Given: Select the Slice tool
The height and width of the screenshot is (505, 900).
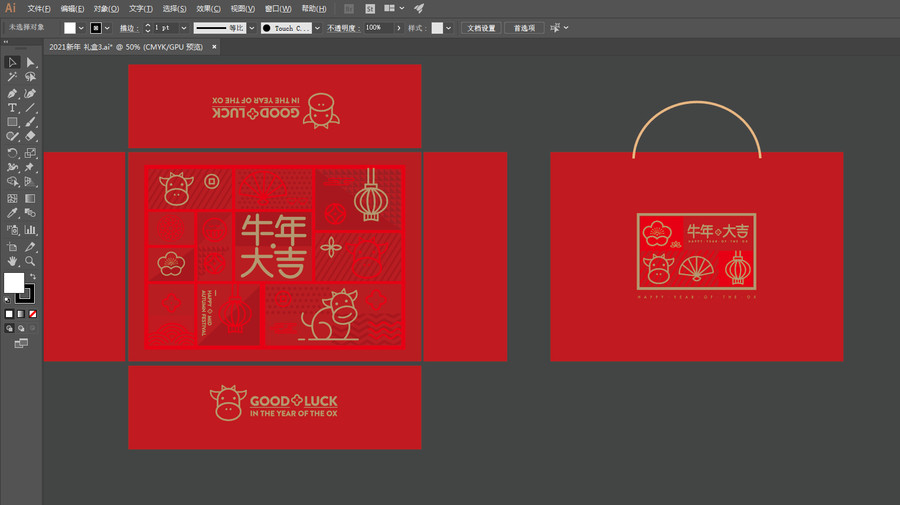Looking at the screenshot, I should pyautogui.click(x=30, y=246).
